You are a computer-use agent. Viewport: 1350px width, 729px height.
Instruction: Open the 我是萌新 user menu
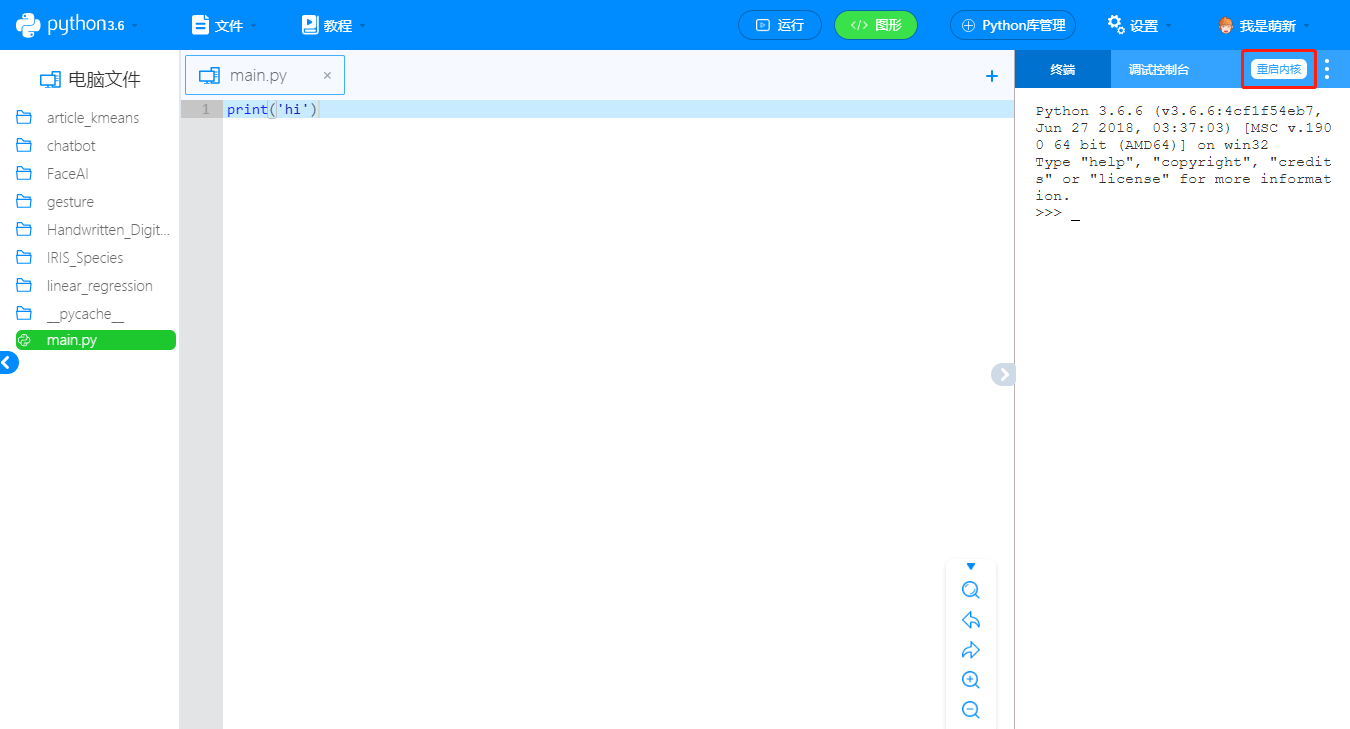[1265, 25]
